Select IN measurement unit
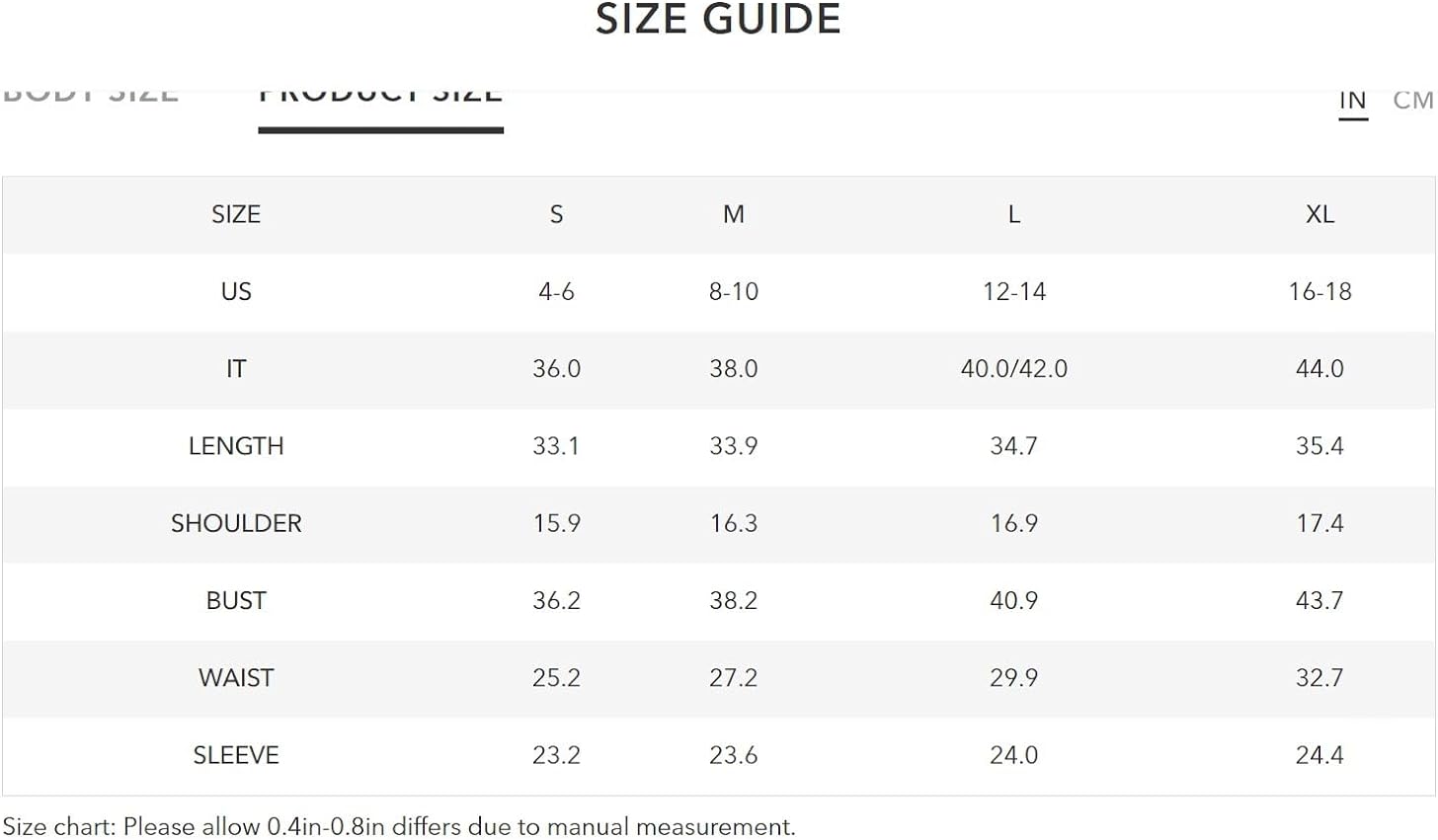The image size is (1438, 840). tap(1352, 102)
